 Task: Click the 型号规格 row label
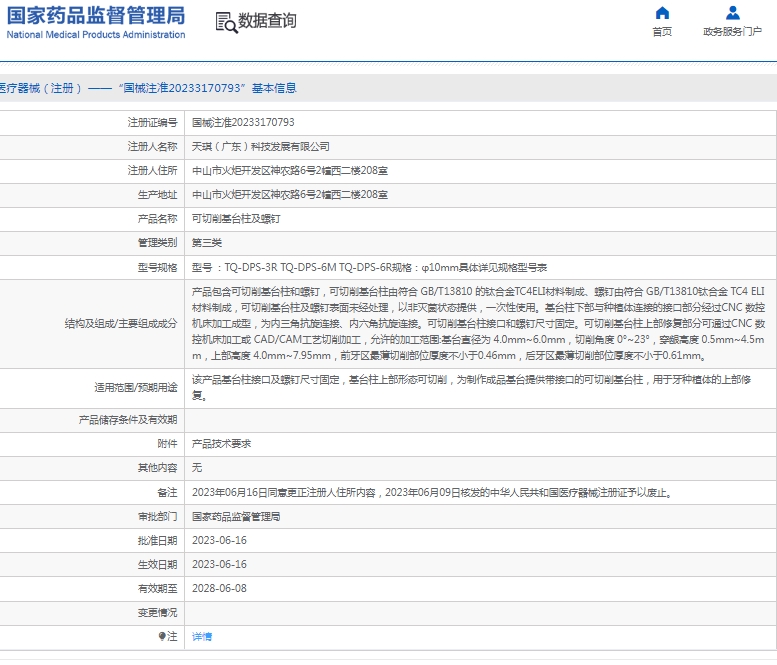(x=157, y=268)
